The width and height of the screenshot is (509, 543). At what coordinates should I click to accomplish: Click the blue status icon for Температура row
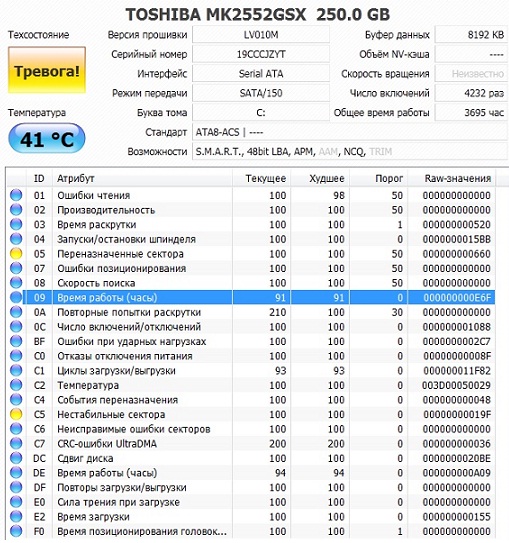click(16, 385)
